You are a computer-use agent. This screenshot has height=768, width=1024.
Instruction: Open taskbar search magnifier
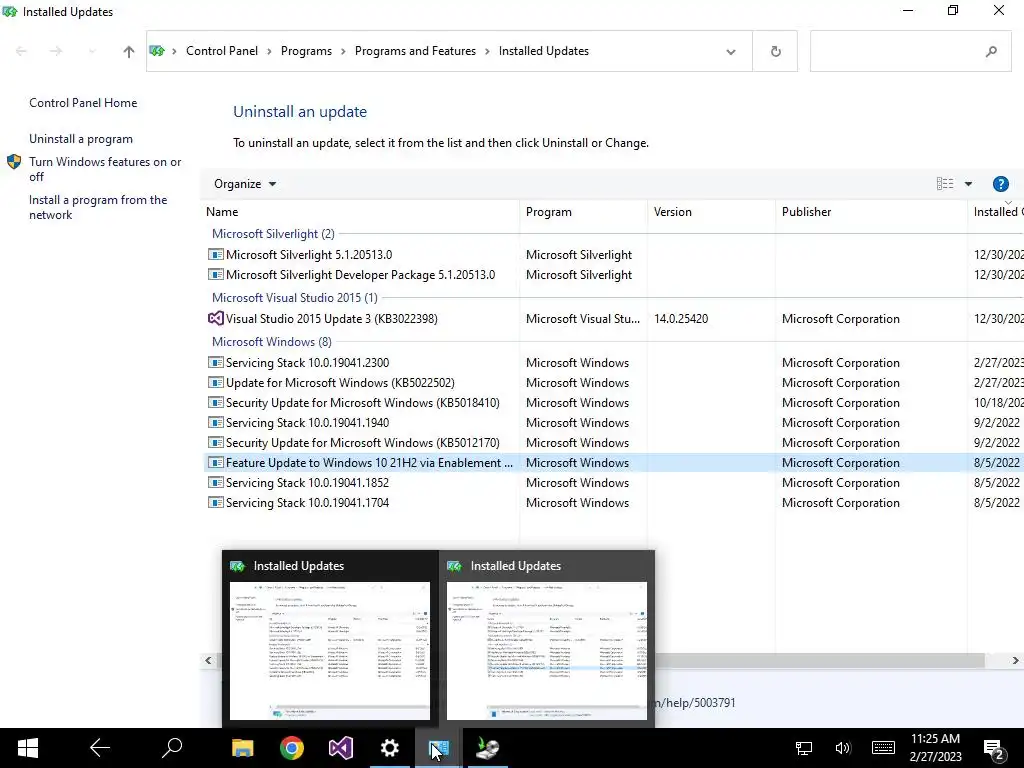(x=172, y=748)
